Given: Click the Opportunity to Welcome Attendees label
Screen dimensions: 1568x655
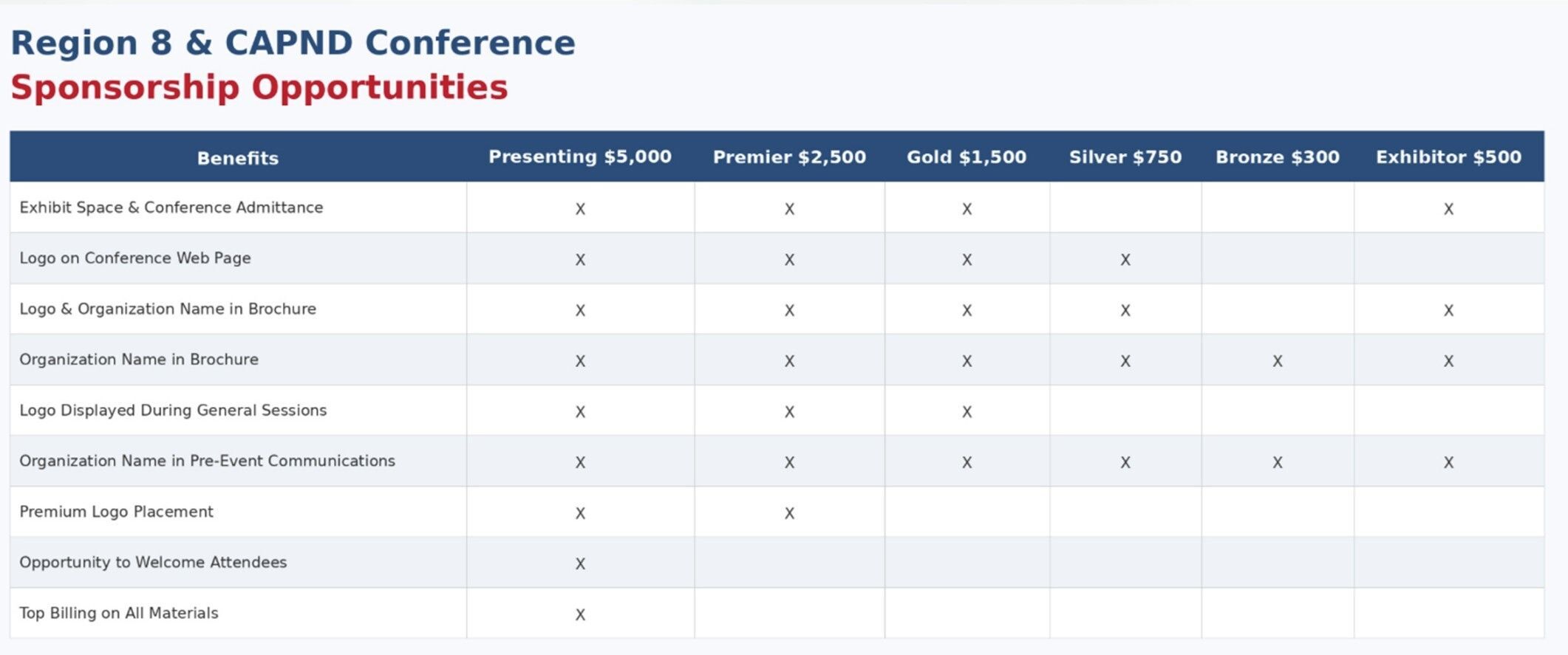Looking at the screenshot, I should point(153,562).
